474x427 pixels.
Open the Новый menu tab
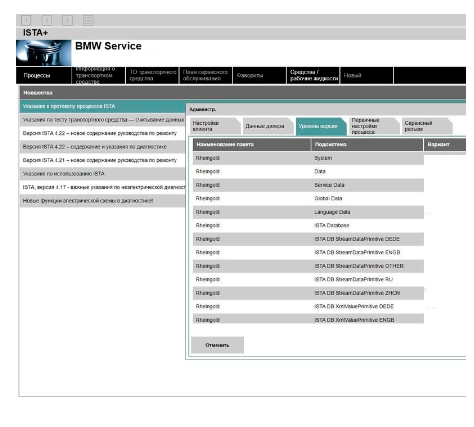[367, 75]
